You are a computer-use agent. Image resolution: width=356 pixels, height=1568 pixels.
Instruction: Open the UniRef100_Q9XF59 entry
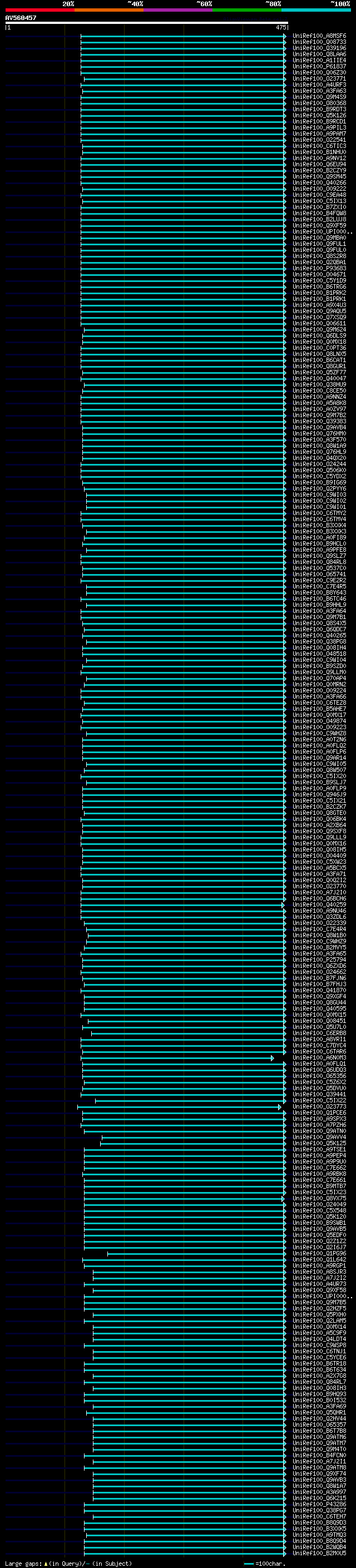[x=319, y=225]
